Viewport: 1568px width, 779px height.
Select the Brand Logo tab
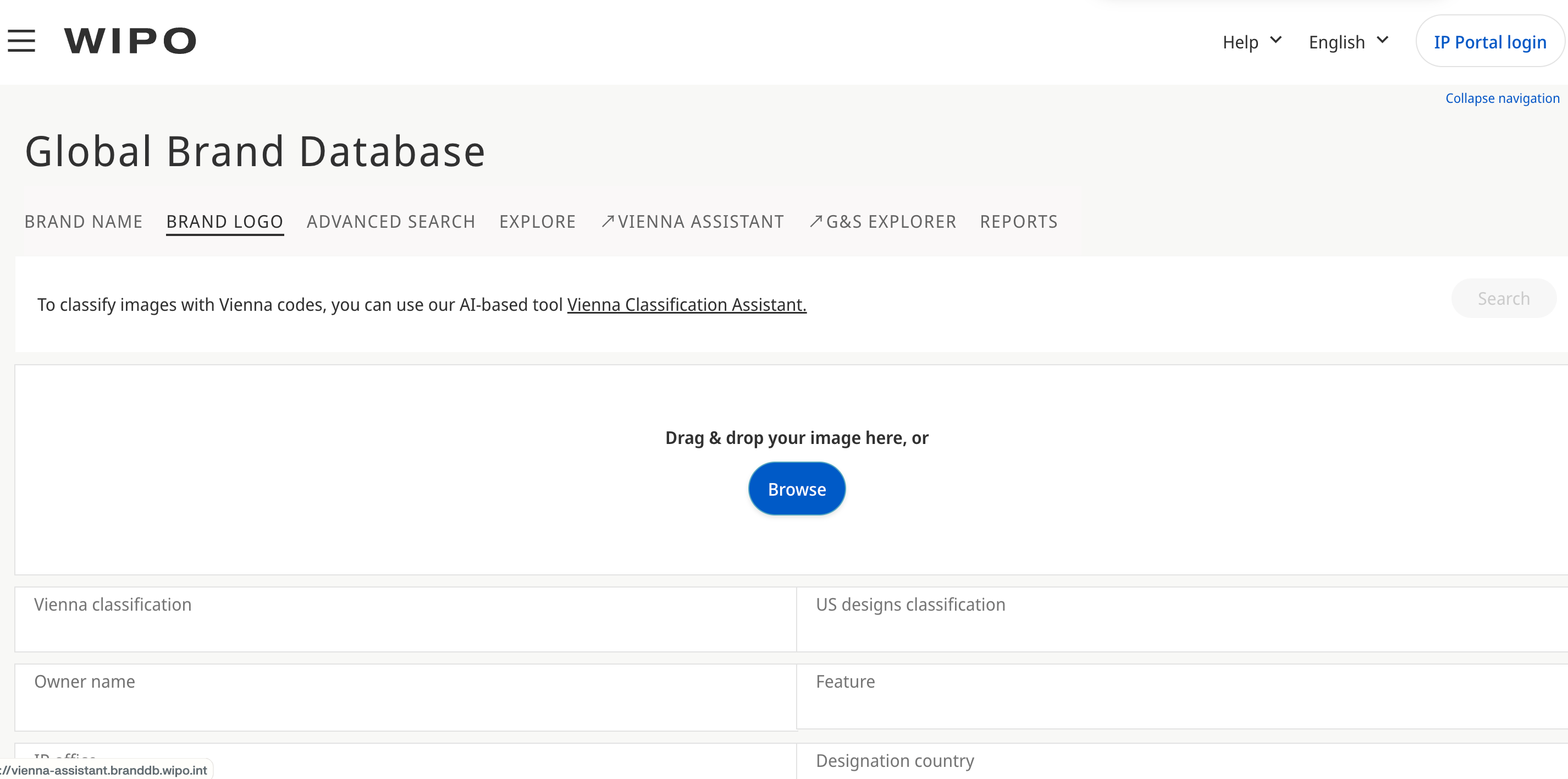point(225,222)
